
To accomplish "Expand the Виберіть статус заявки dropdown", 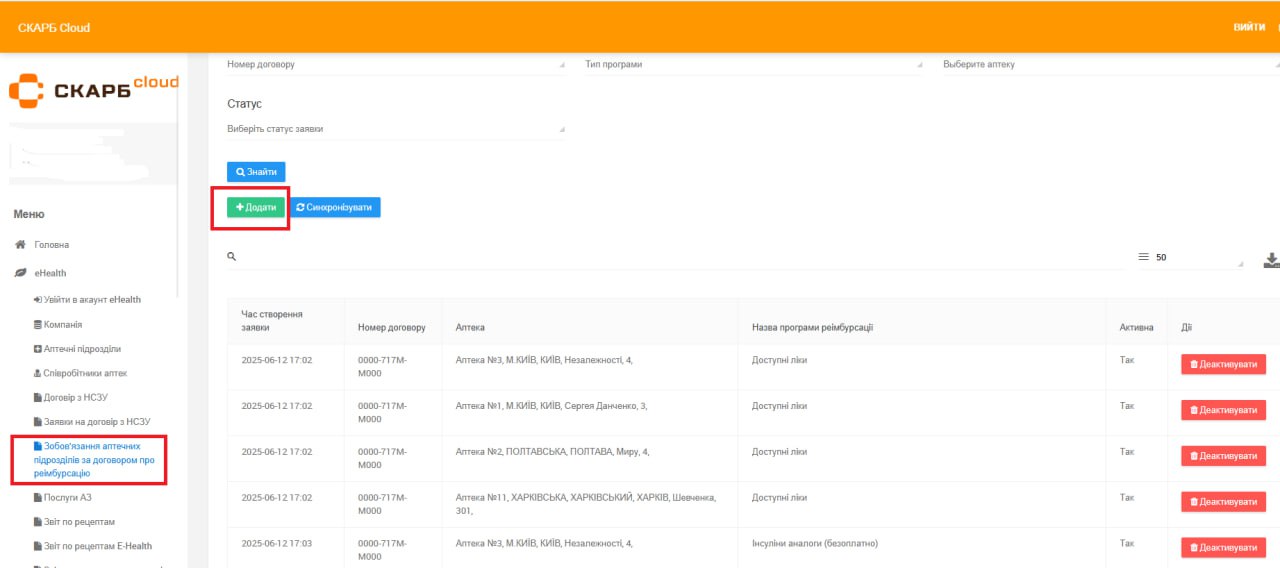I will click(x=395, y=129).
